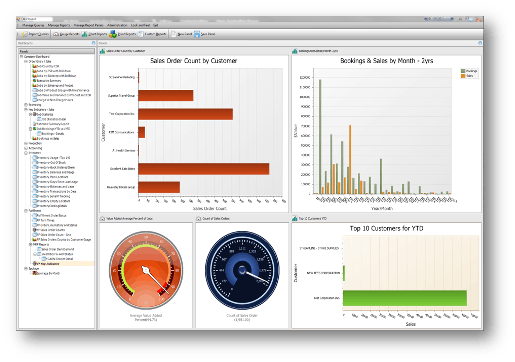
Task: Open Excel Reports from the toolbar
Action: [x=123, y=34]
